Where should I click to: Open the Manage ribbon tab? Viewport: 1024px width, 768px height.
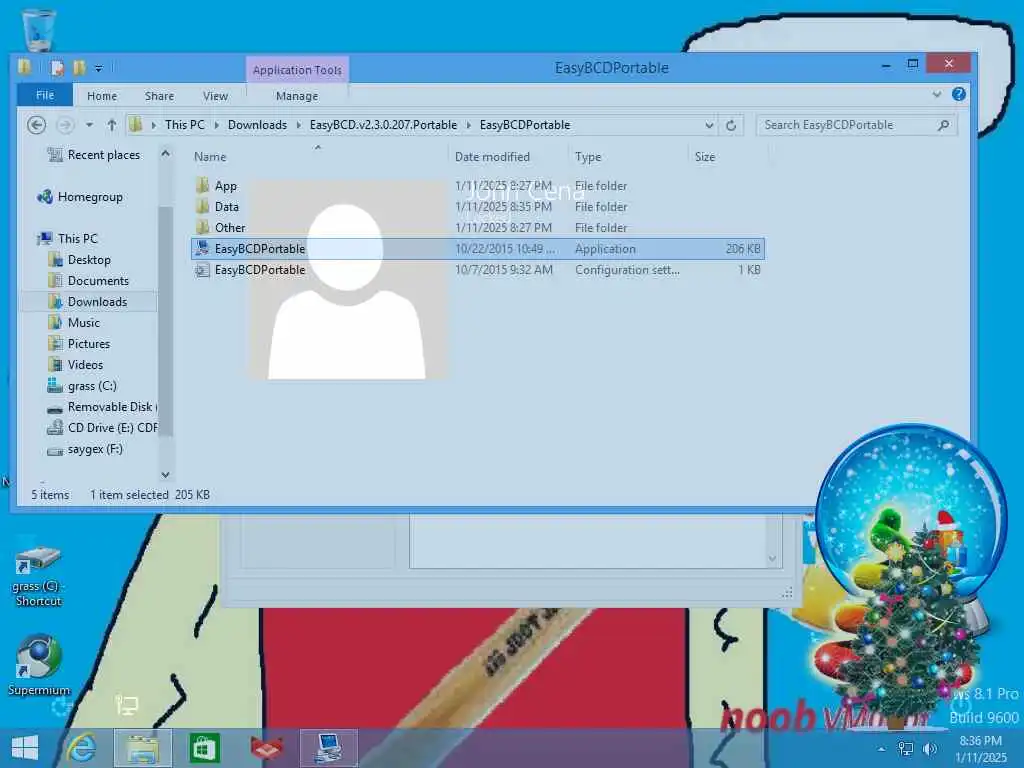tap(297, 96)
